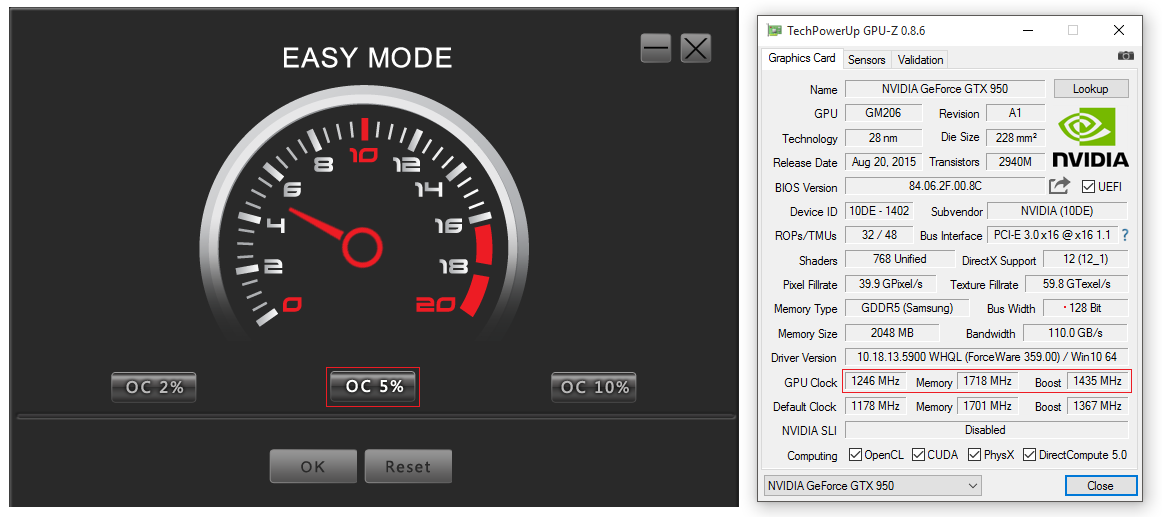Click the BIOS share/export arrow icon

click(1060, 185)
